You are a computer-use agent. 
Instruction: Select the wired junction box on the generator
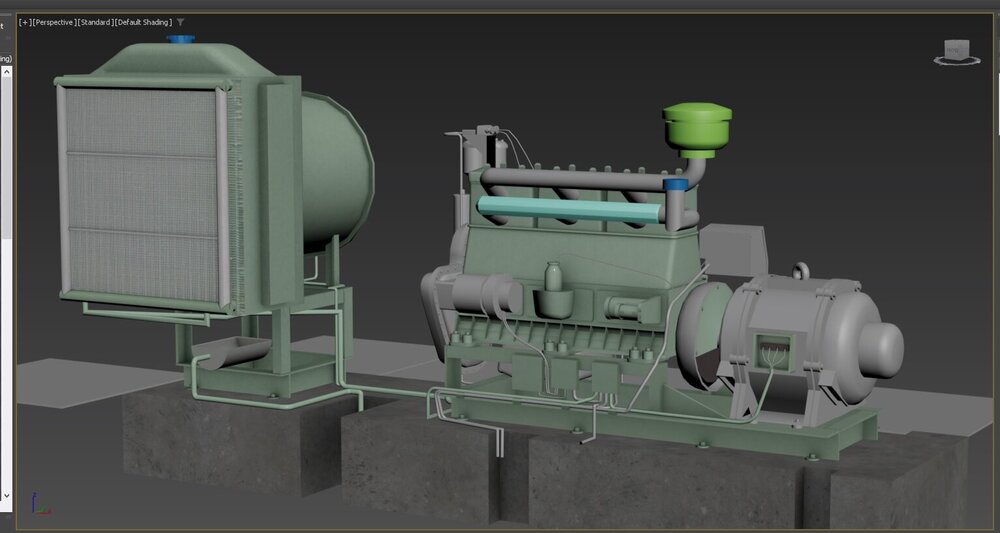(771, 350)
